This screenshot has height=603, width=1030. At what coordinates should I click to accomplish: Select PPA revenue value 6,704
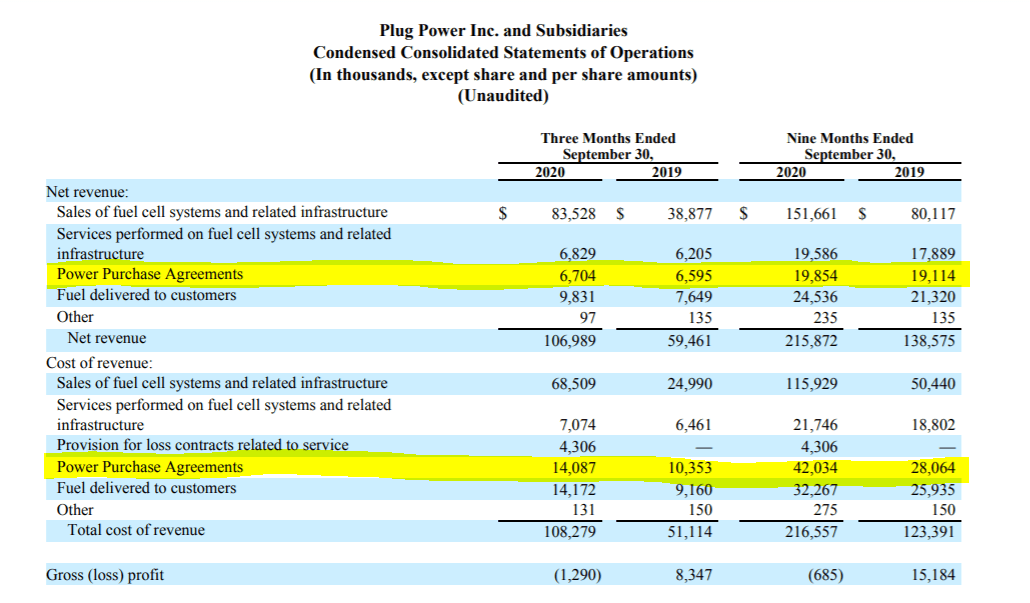coord(577,275)
